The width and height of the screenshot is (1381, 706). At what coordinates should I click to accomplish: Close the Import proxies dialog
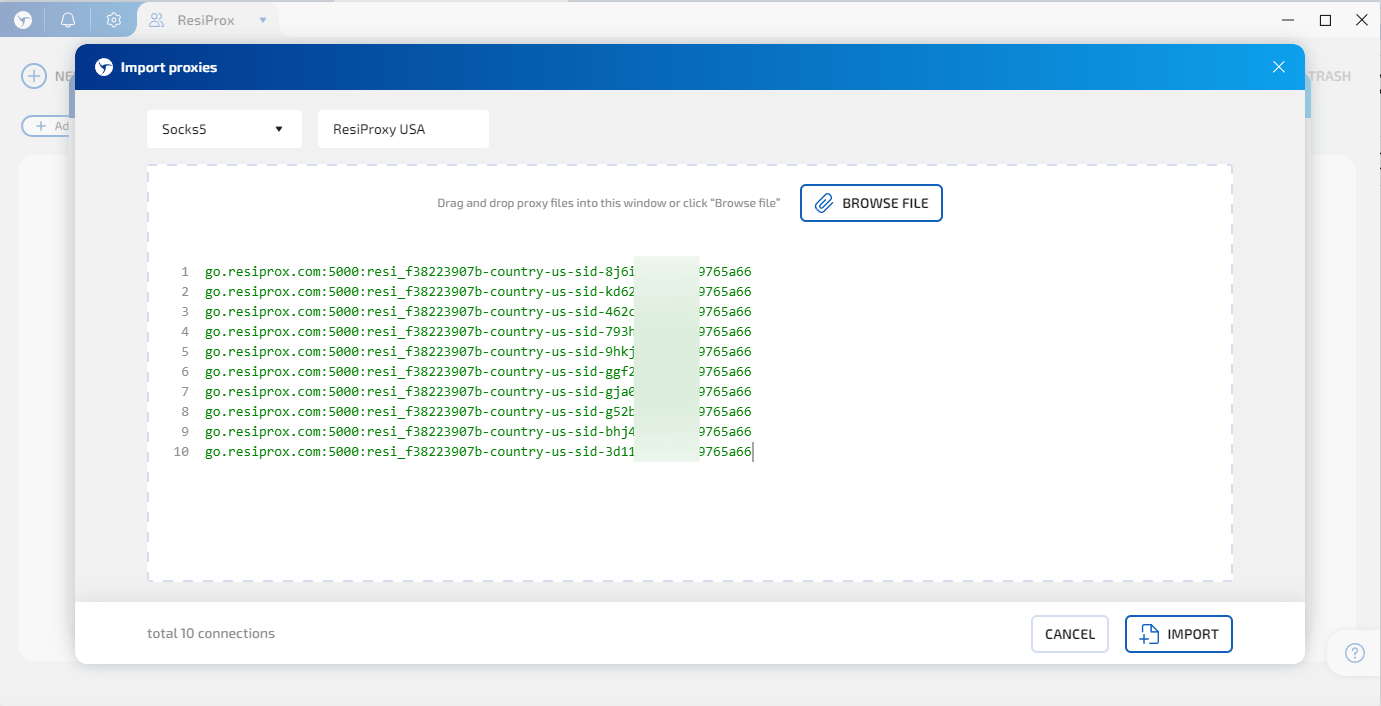click(x=1278, y=67)
